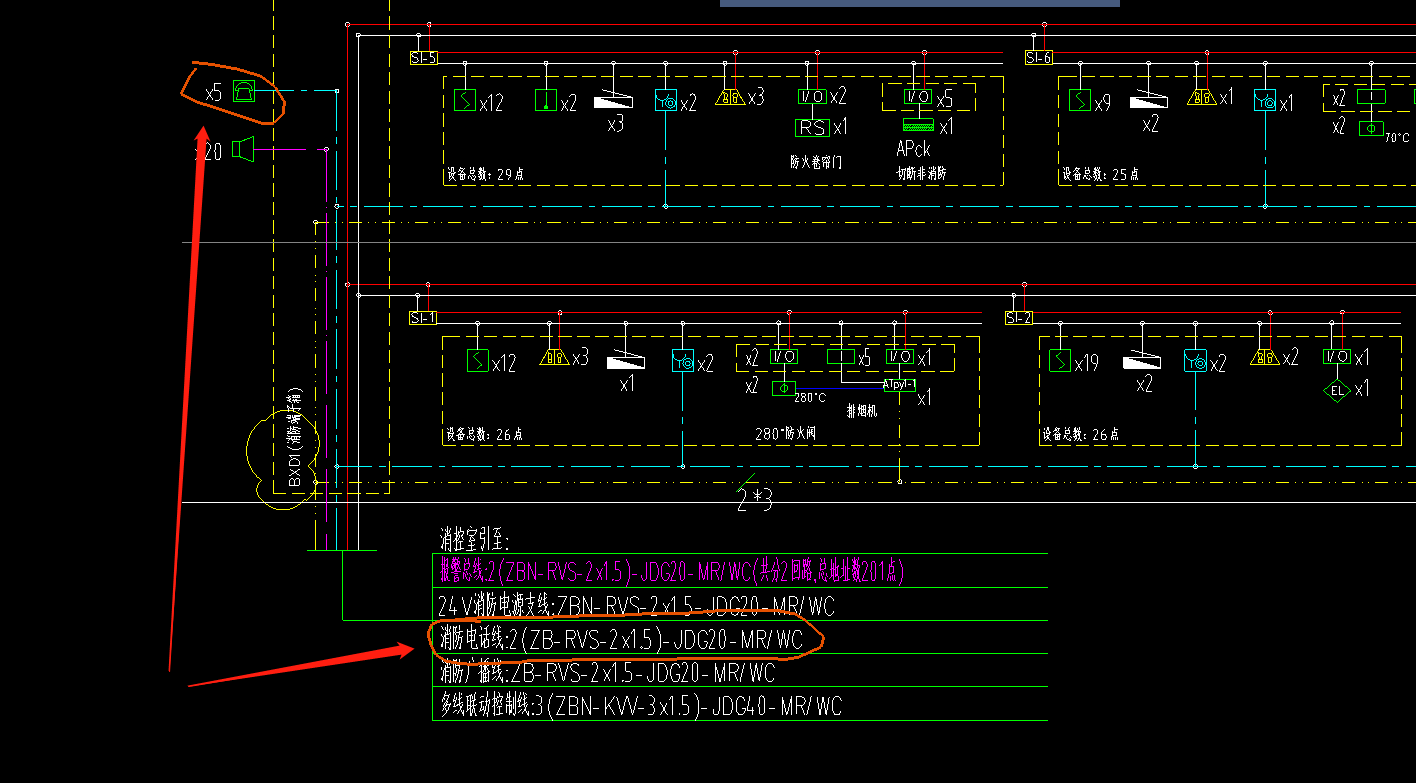Select the SI-5 white wedge symbol x3

pos(614,101)
